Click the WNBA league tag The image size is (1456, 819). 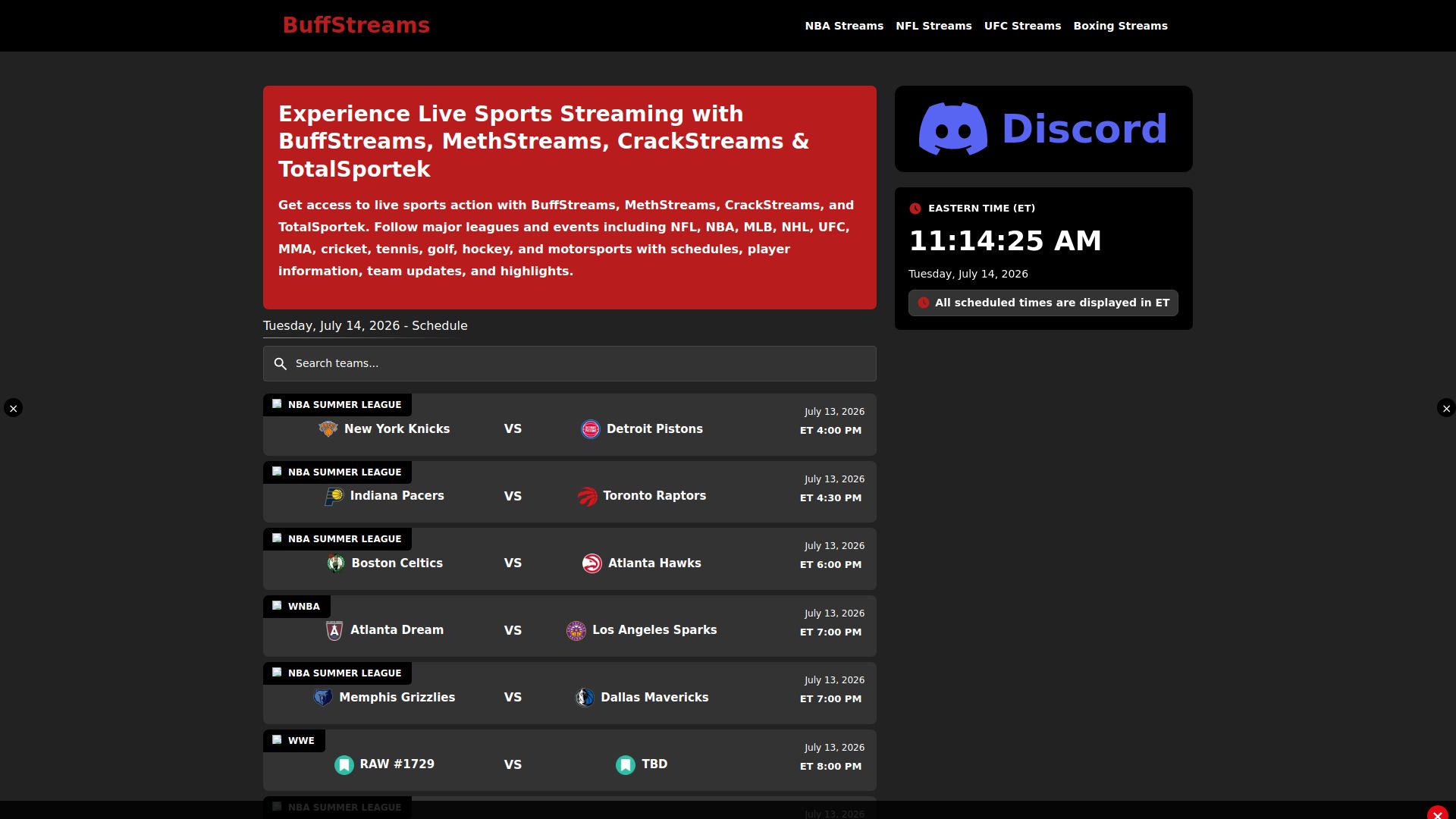tap(297, 607)
